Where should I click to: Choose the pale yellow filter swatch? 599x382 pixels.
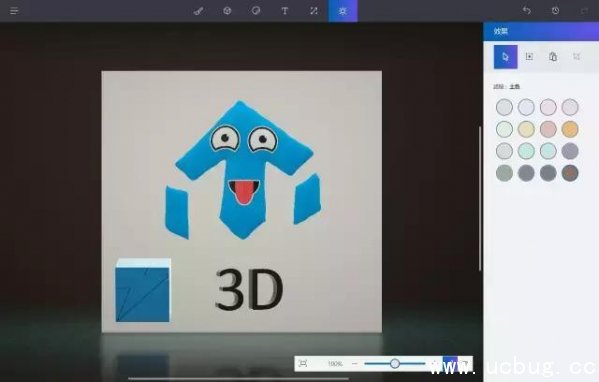point(526,129)
